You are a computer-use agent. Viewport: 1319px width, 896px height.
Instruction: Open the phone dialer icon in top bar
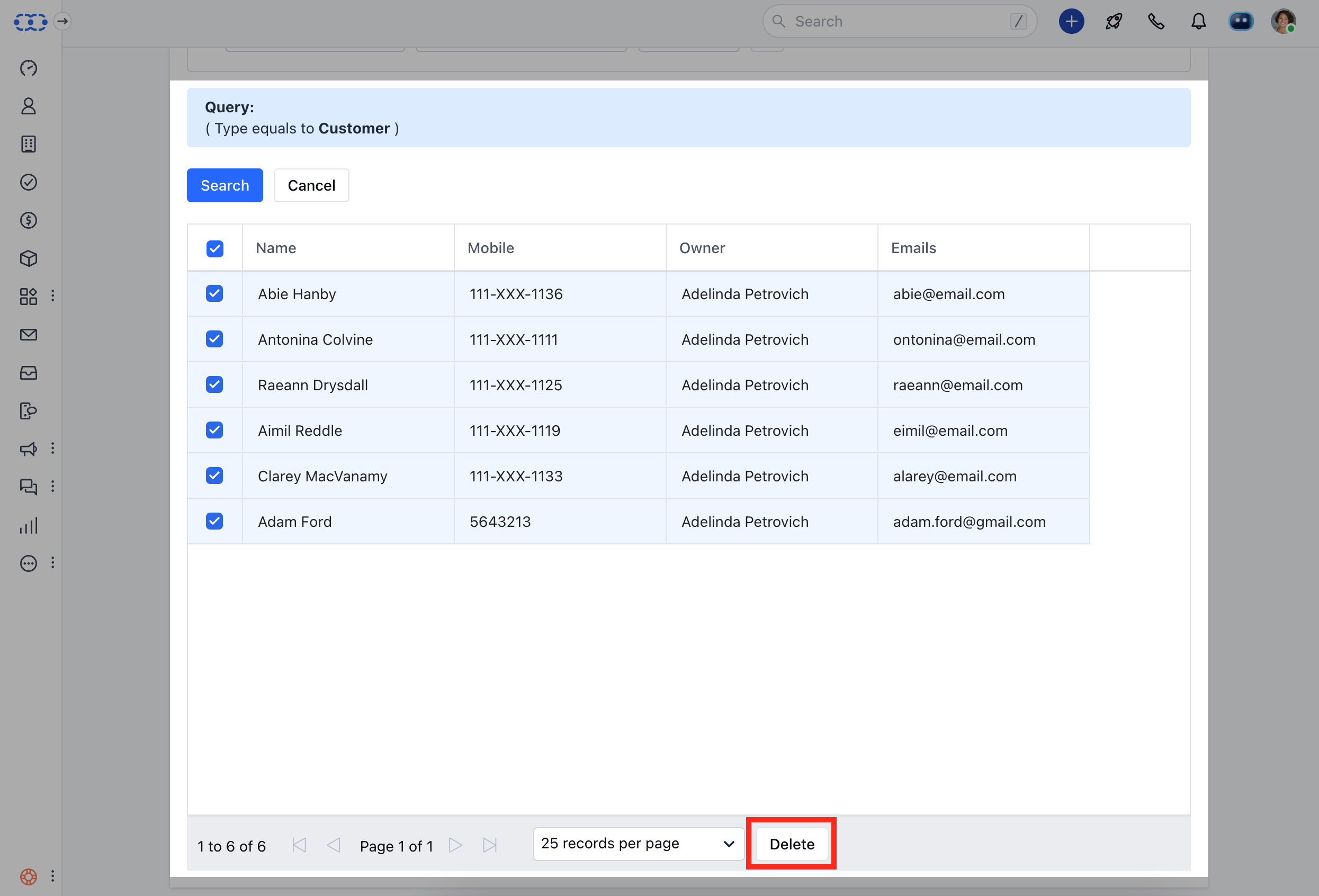coord(1156,21)
